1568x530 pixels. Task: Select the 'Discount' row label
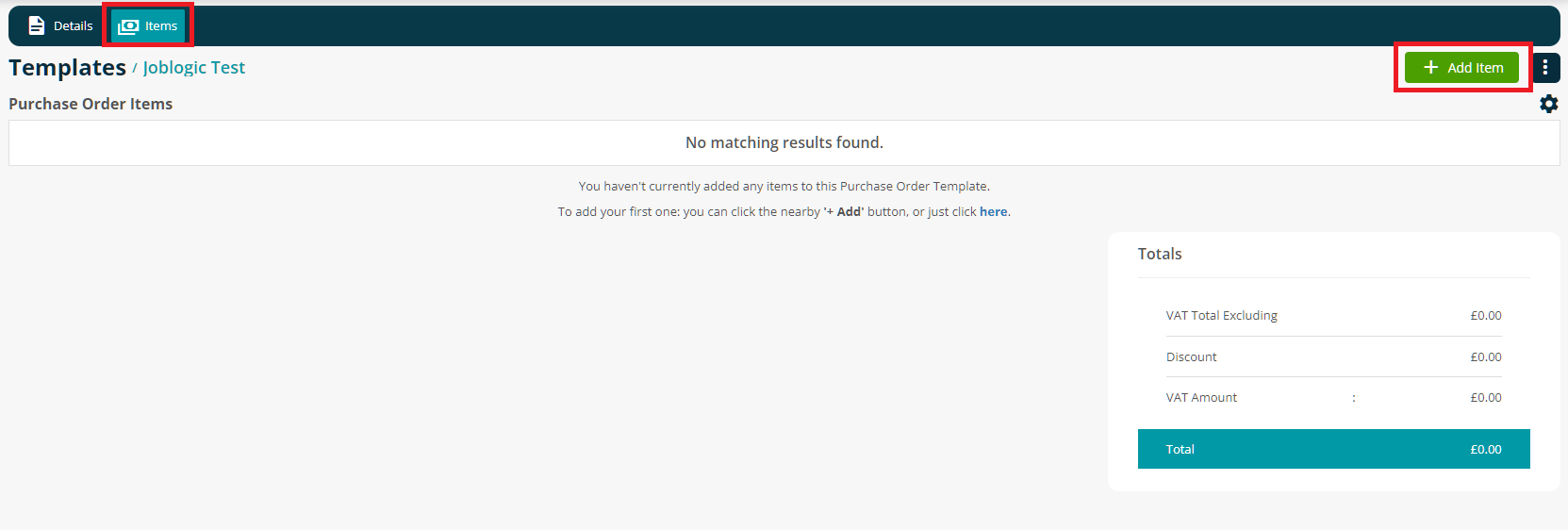point(1192,356)
